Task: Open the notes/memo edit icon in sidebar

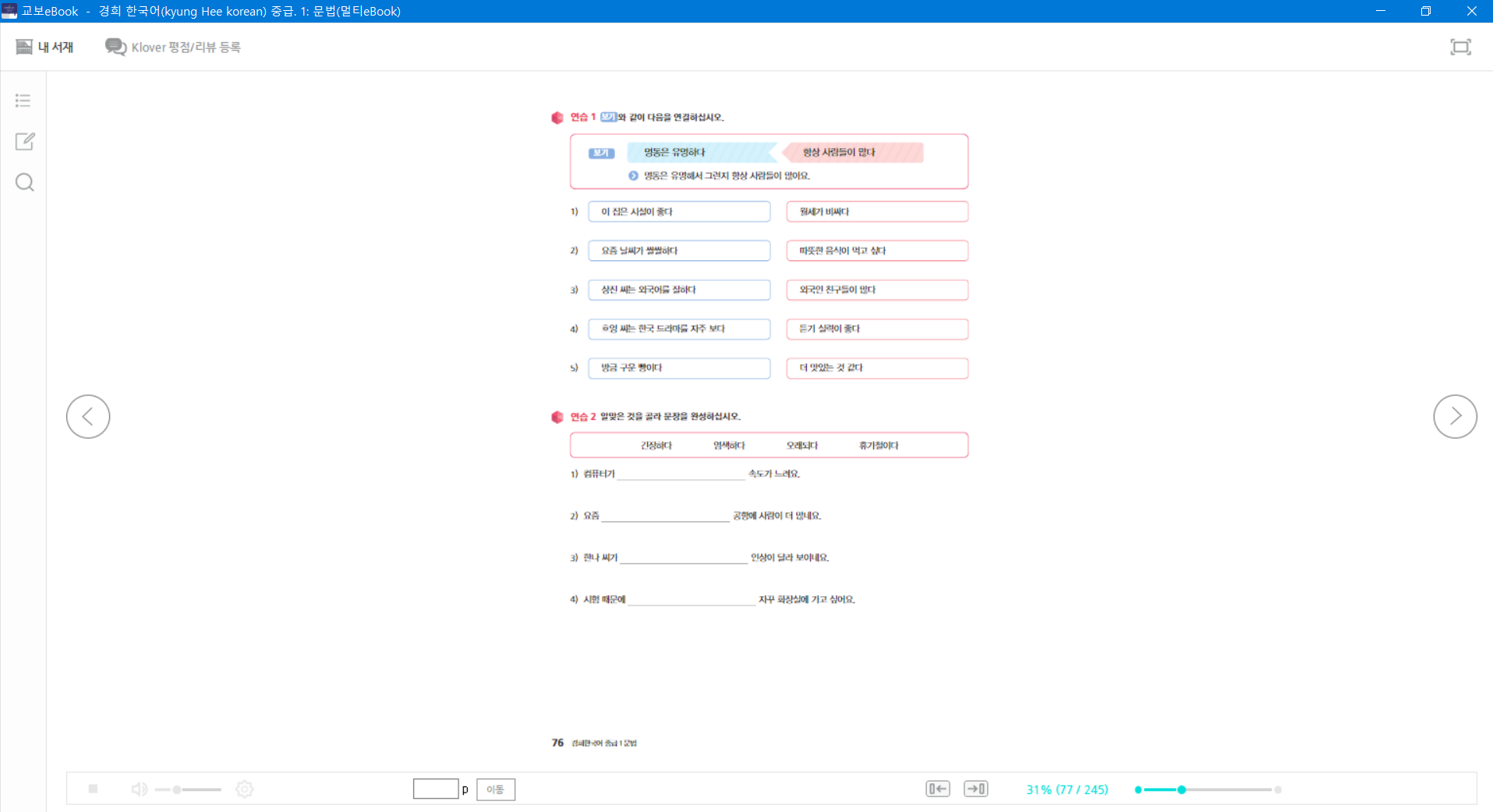Action: (x=25, y=141)
